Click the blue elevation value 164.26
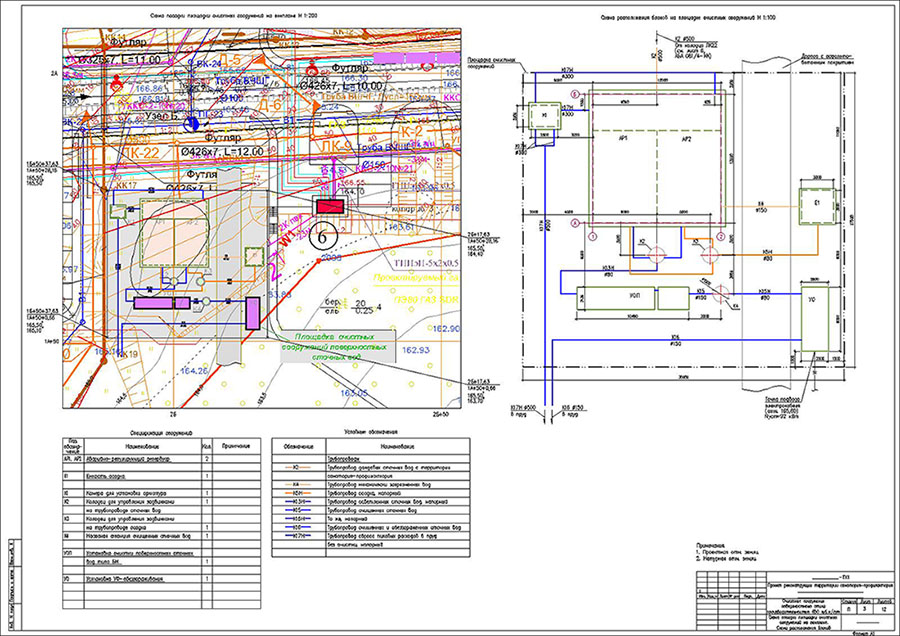 point(193,371)
